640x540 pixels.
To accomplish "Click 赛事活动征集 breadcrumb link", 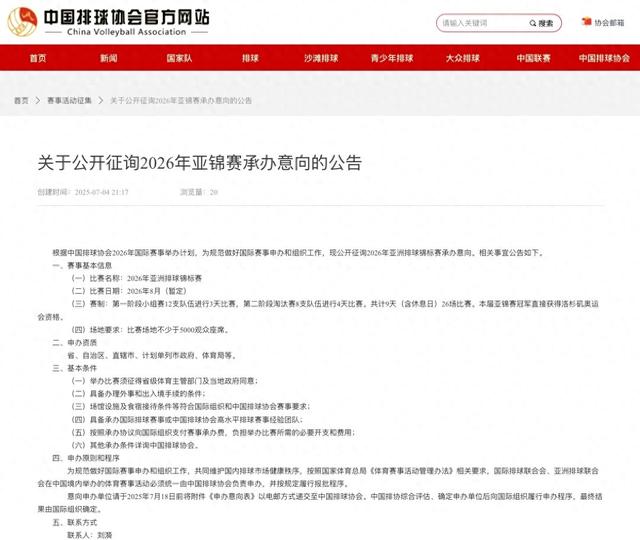I will (69, 101).
